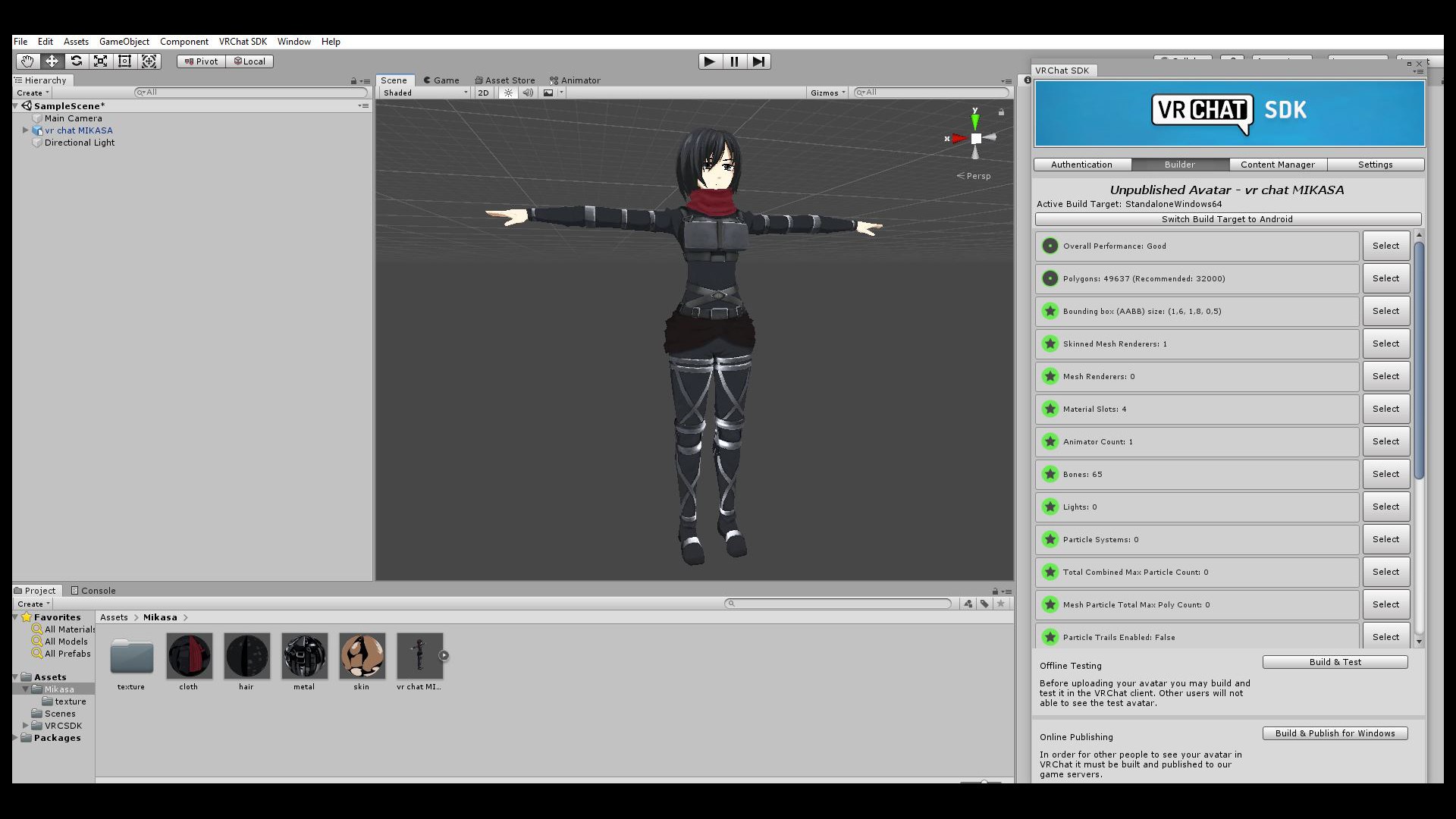Open the VRChat SDK menu

pos(243,42)
